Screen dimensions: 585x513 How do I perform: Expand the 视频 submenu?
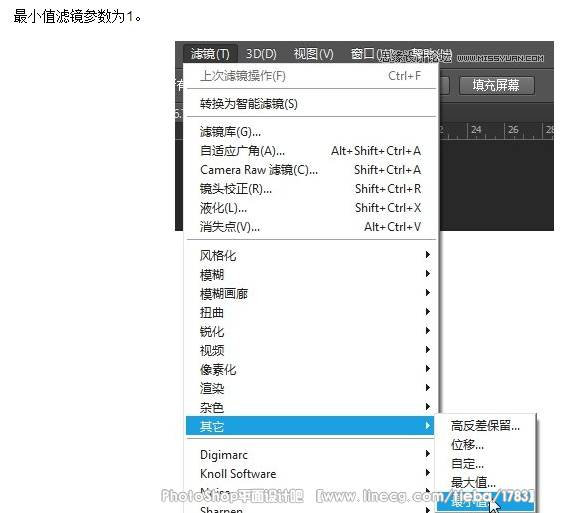pyautogui.click(x=311, y=351)
